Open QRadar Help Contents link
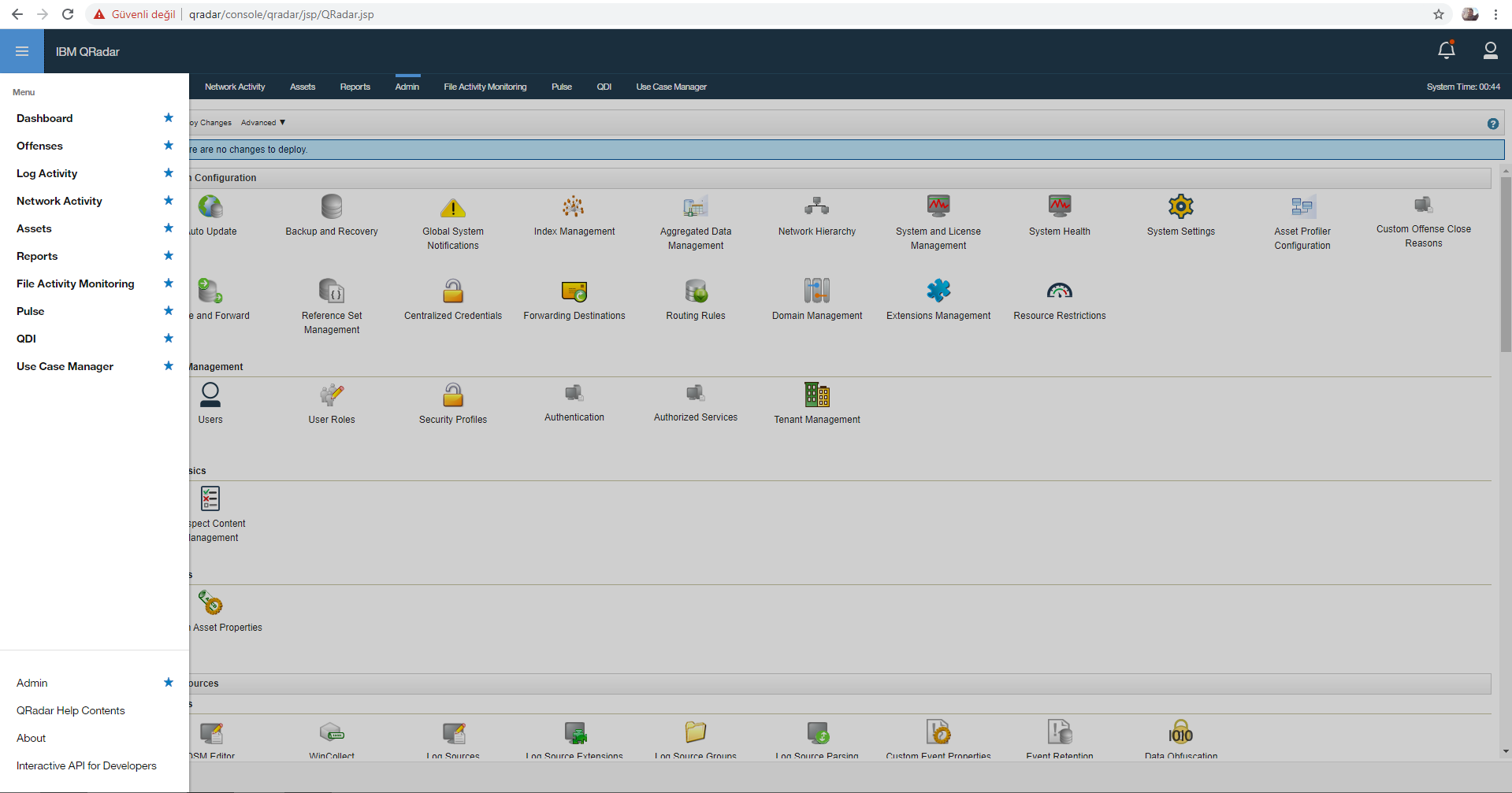The width and height of the screenshot is (1512, 793). pyautogui.click(x=71, y=710)
